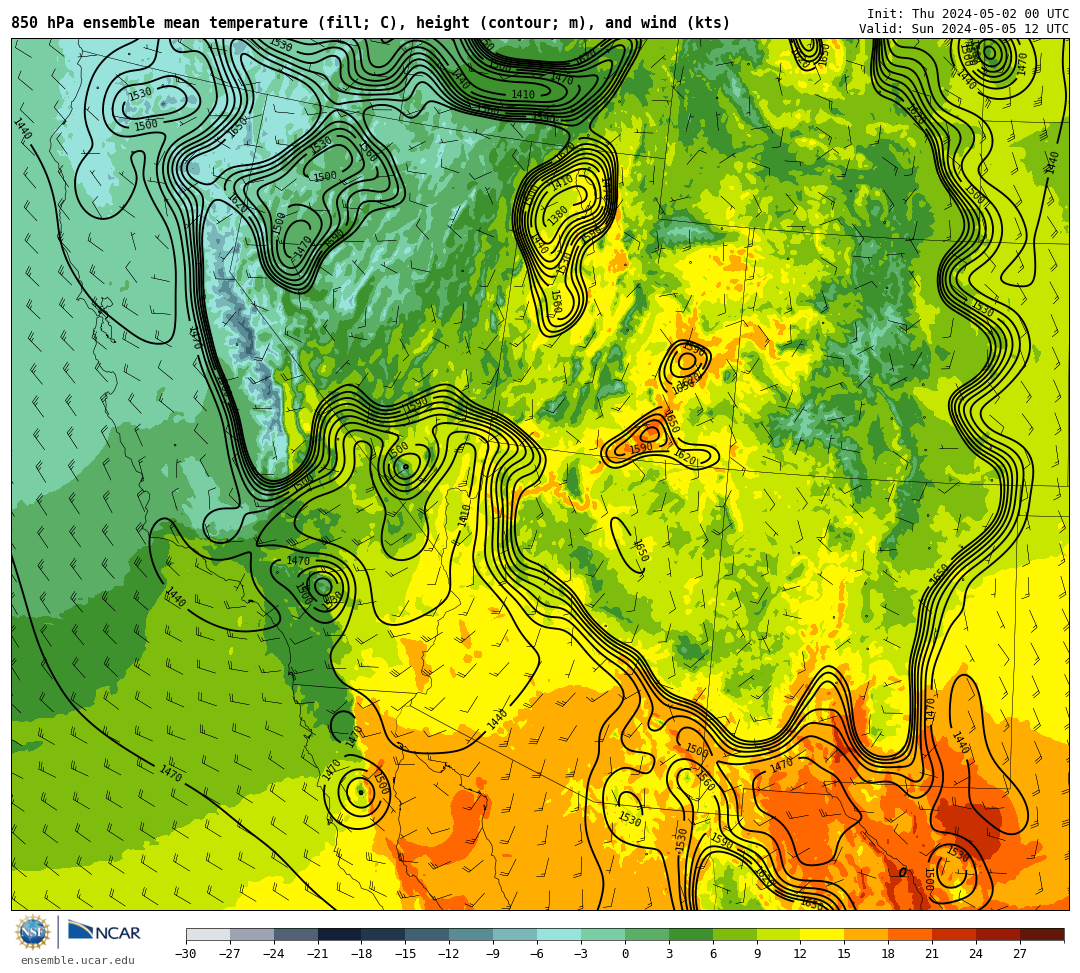This screenshot has height=973, width=1080.
Task: Pick the orange colorbar segment between 15 and 18
Action: (866, 934)
